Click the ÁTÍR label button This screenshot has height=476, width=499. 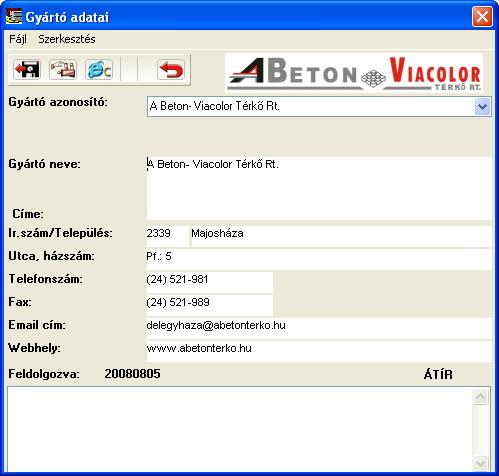(438, 374)
